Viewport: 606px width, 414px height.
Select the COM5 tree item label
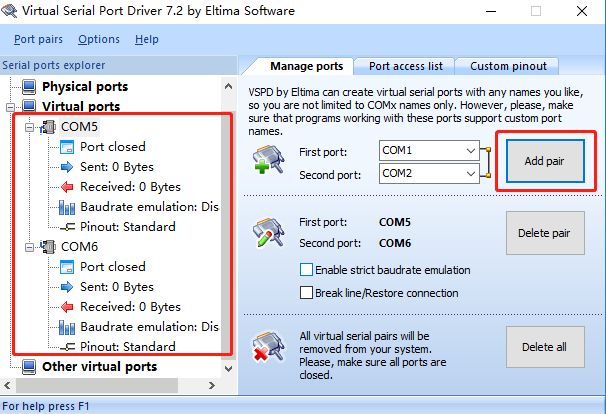(80, 127)
